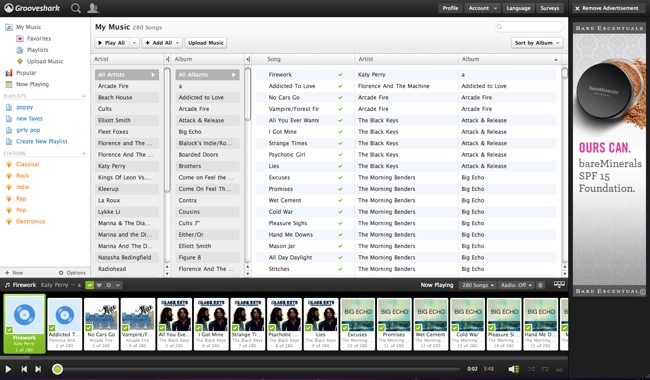Viewport: 650px width, 380px height.
Task: Open Playlists icon in sidebar
Action: coord(19,50)
